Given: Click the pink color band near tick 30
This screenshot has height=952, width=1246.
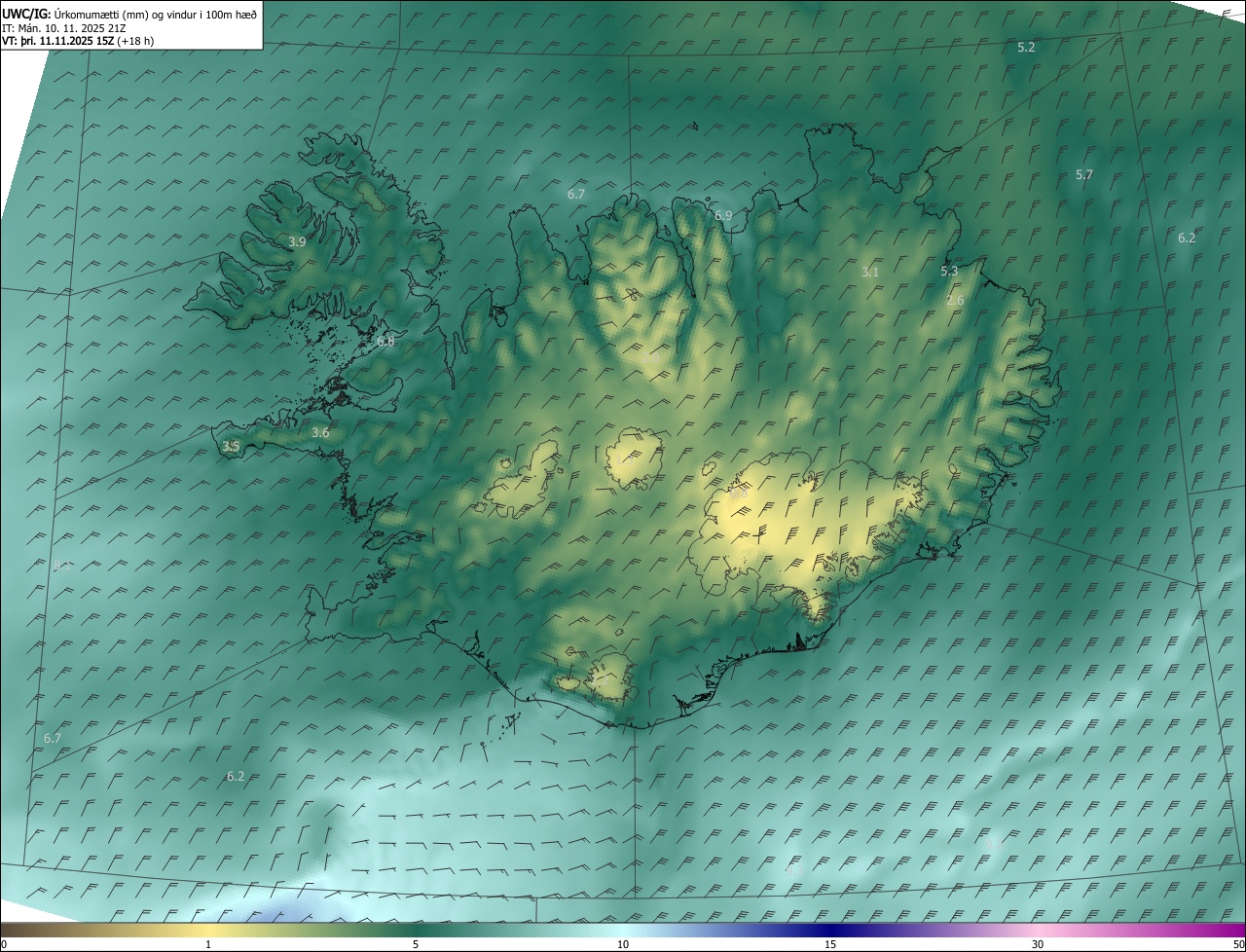Looking at the screenshot, I should coord(1038,930).
